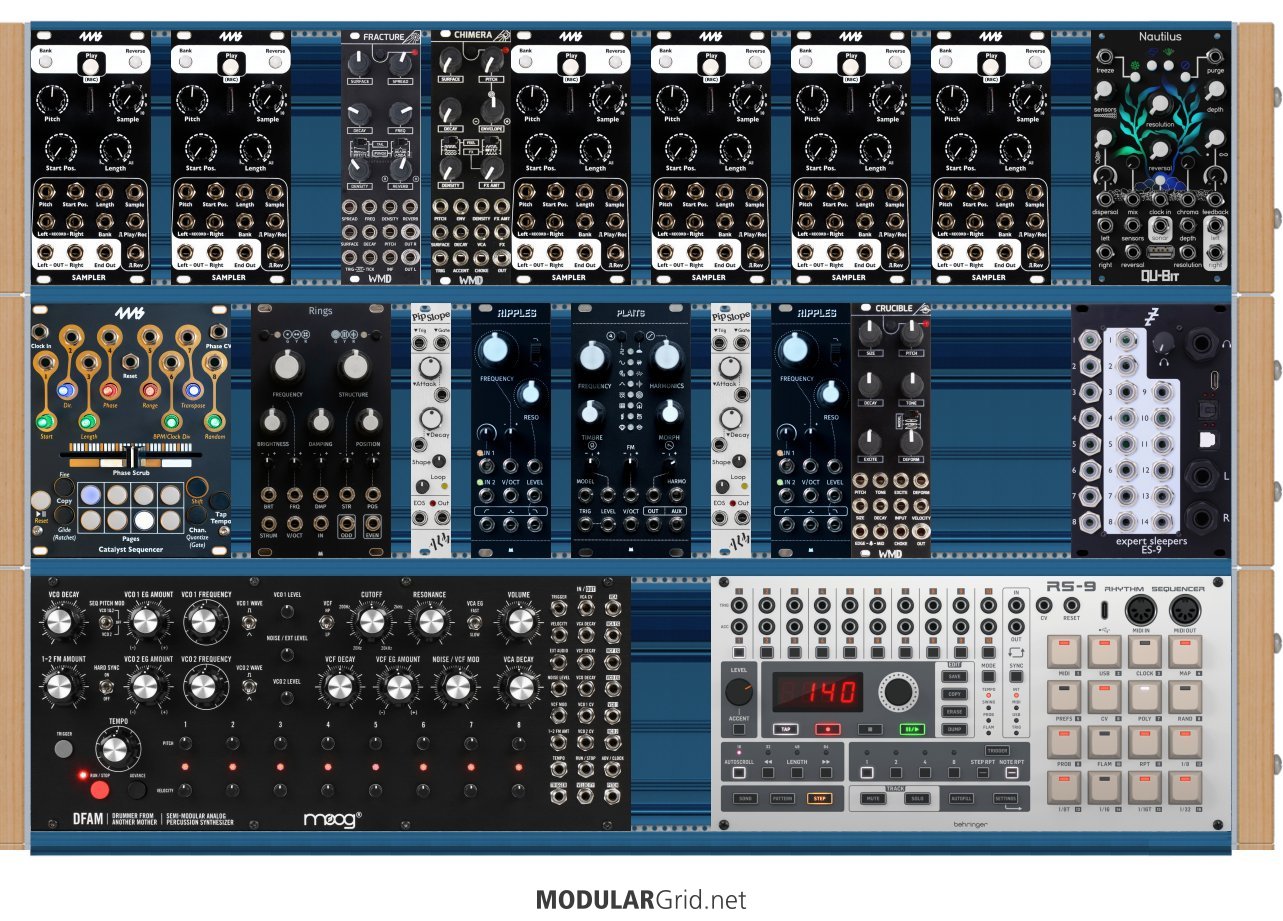Click the STEP RPT button on RS-9
Viewport: 1283px width, 921px height.
[983, 772]
